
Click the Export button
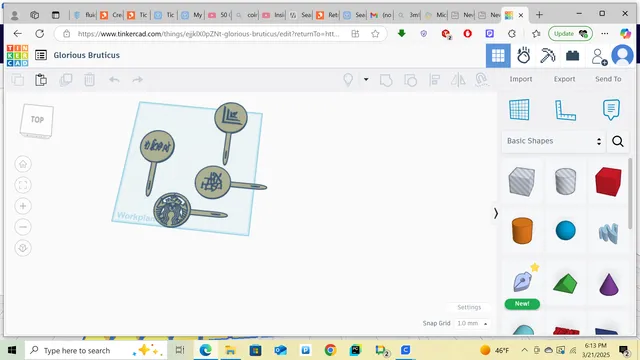[564, 79]
